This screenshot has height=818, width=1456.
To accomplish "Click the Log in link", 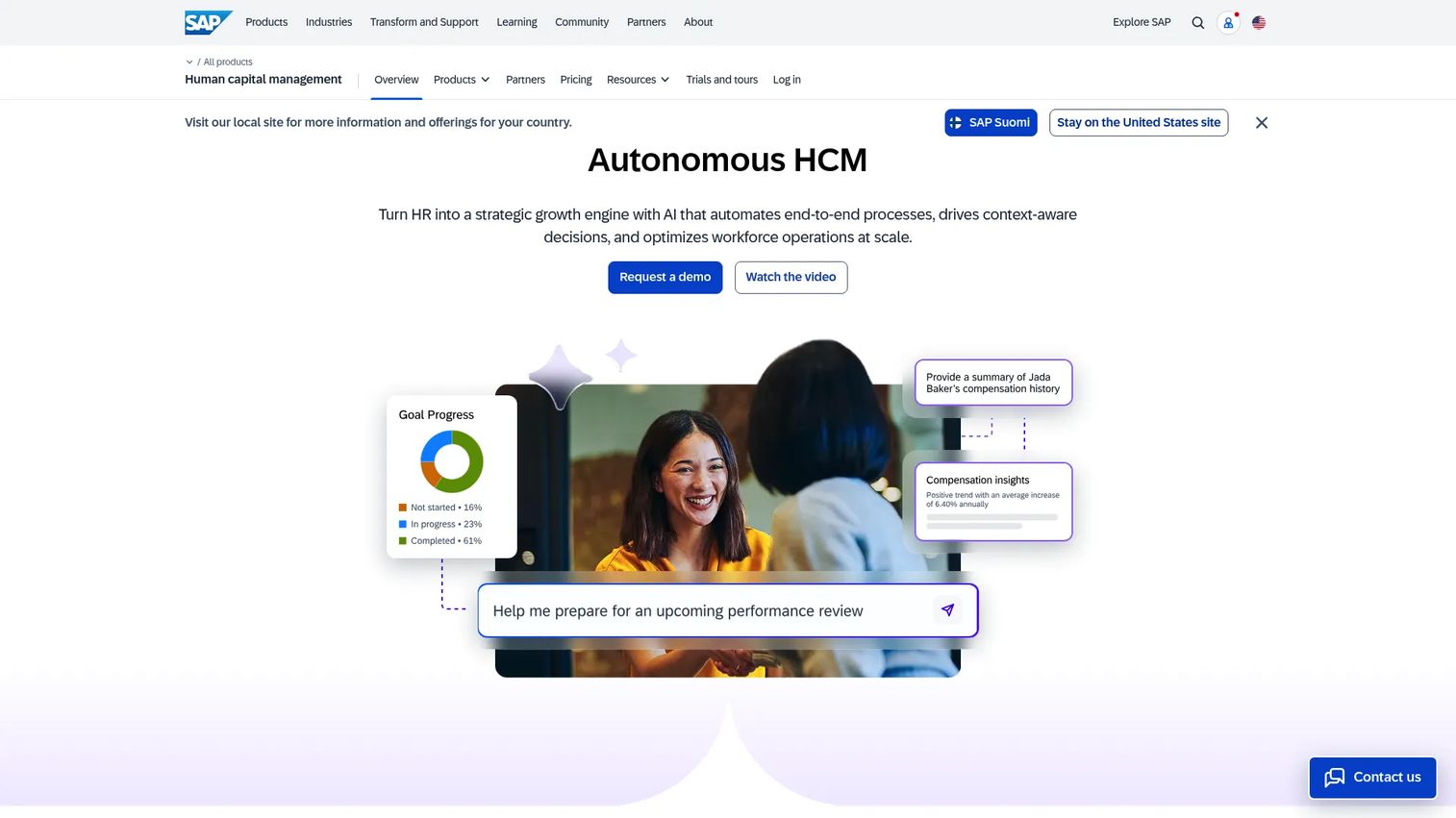I will click(787, 80).
